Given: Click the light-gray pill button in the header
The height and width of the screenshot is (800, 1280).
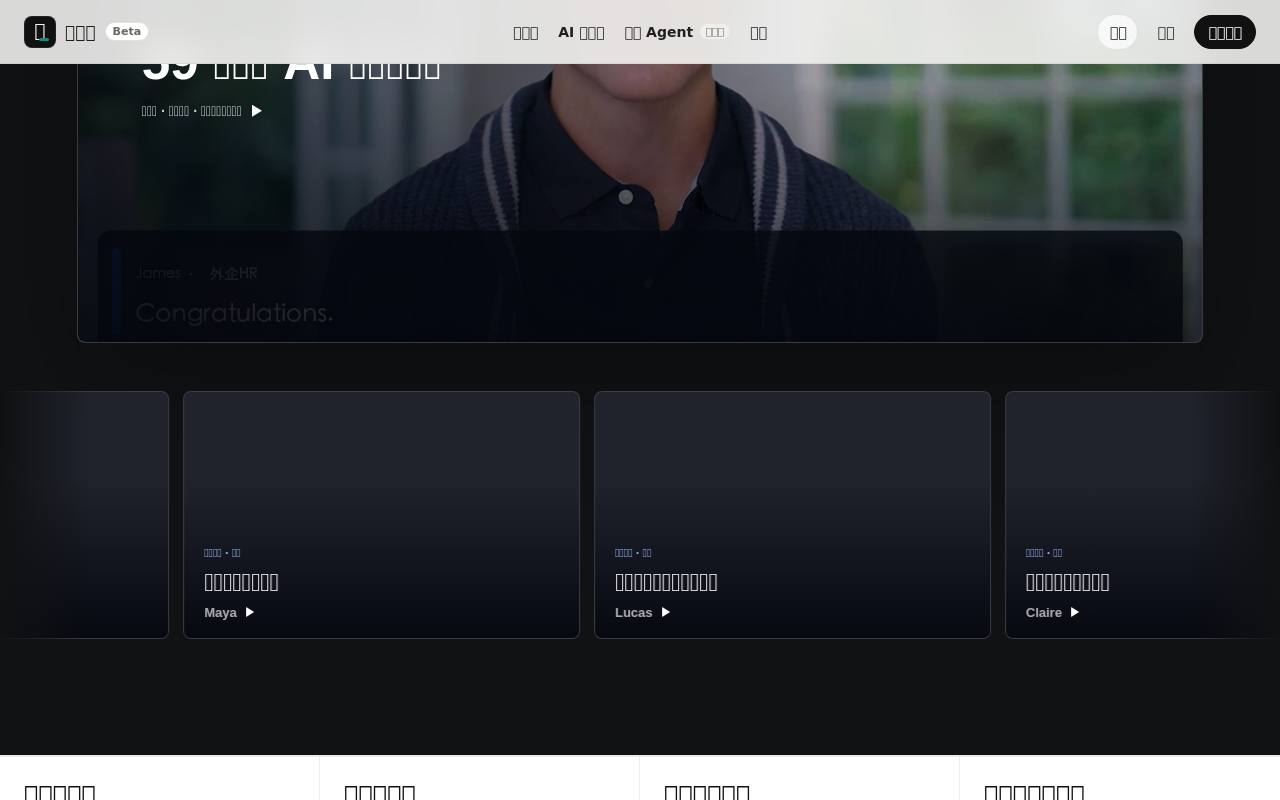Looking at the screenshot, I should [x=1118, y=32].
